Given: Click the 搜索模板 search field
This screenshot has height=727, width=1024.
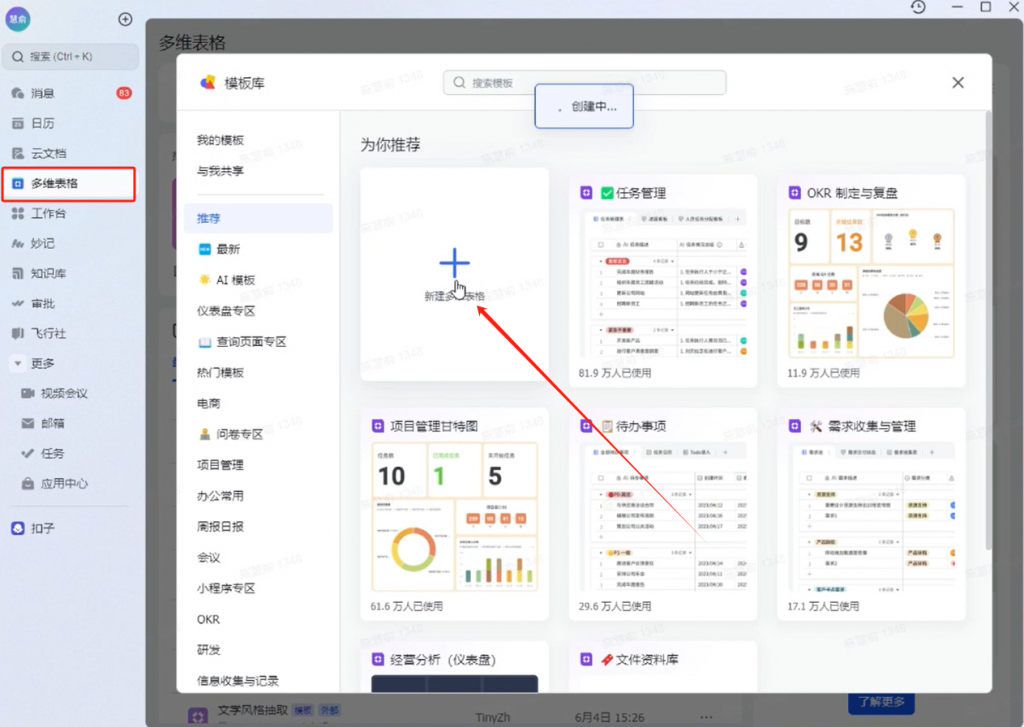Looking at the screenshot, I should [x=584, y=83].
